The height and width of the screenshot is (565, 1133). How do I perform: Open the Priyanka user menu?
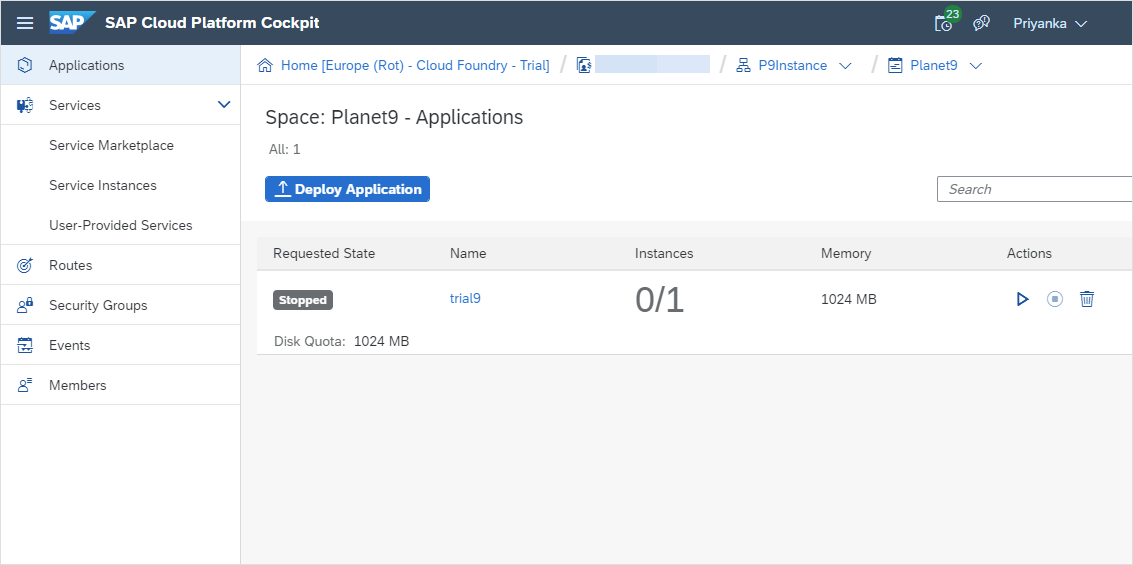1050,23
